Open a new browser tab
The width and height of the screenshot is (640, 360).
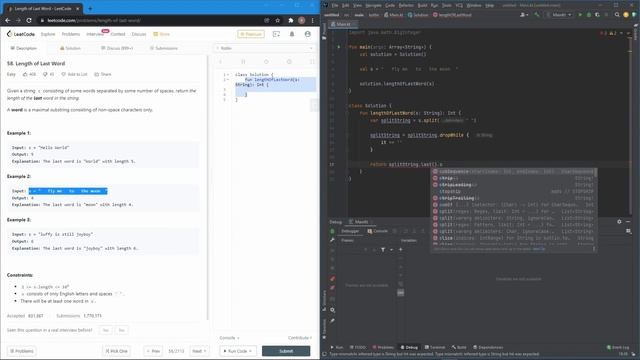click(90, 8)
